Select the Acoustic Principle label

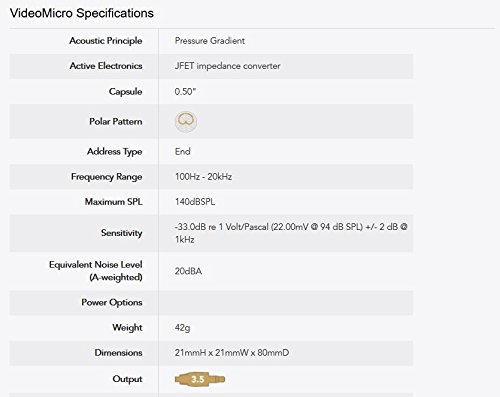click(106, 41)
